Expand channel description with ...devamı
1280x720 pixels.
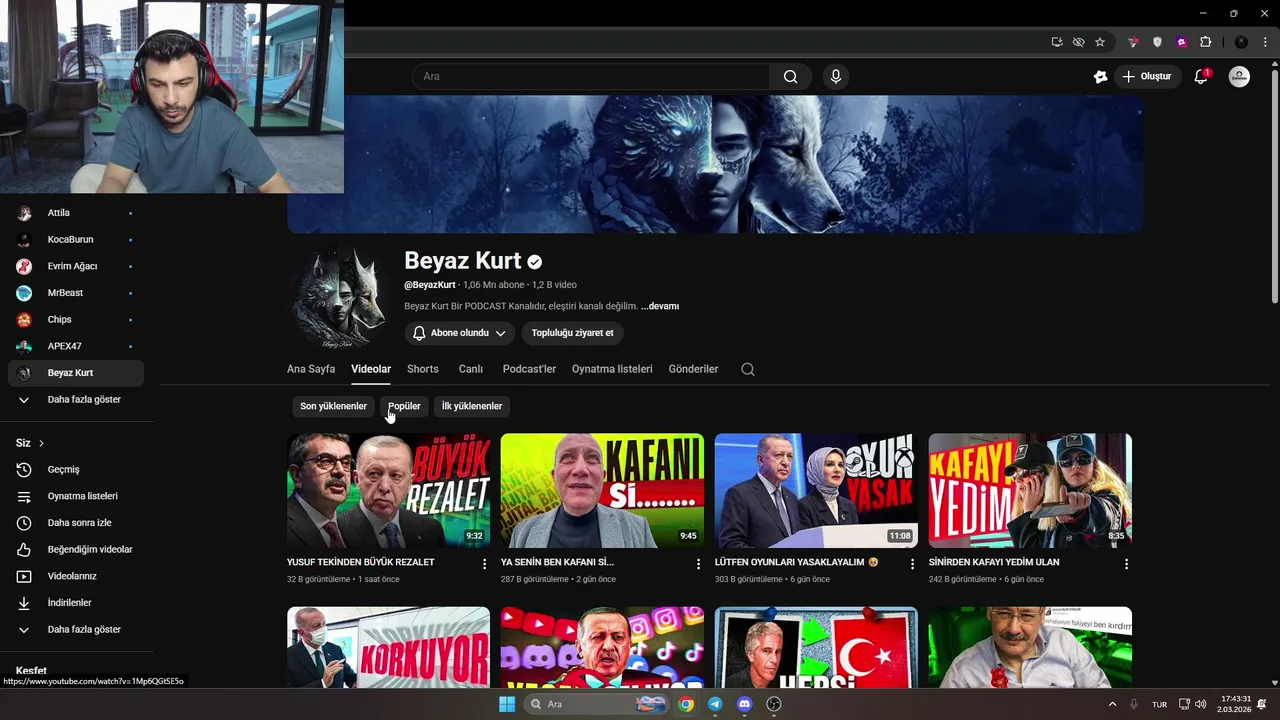coord(660,306)
